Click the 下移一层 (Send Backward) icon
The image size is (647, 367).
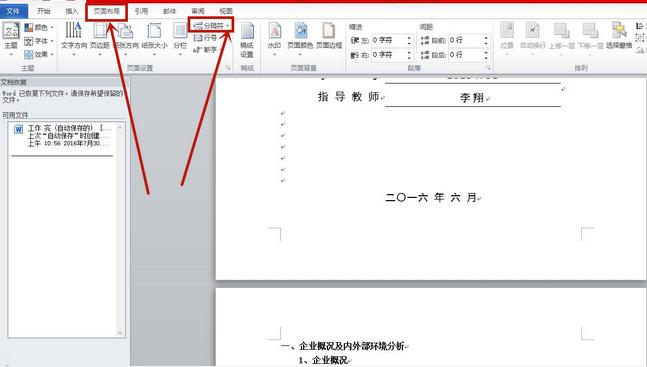click(x=590, y=31)
